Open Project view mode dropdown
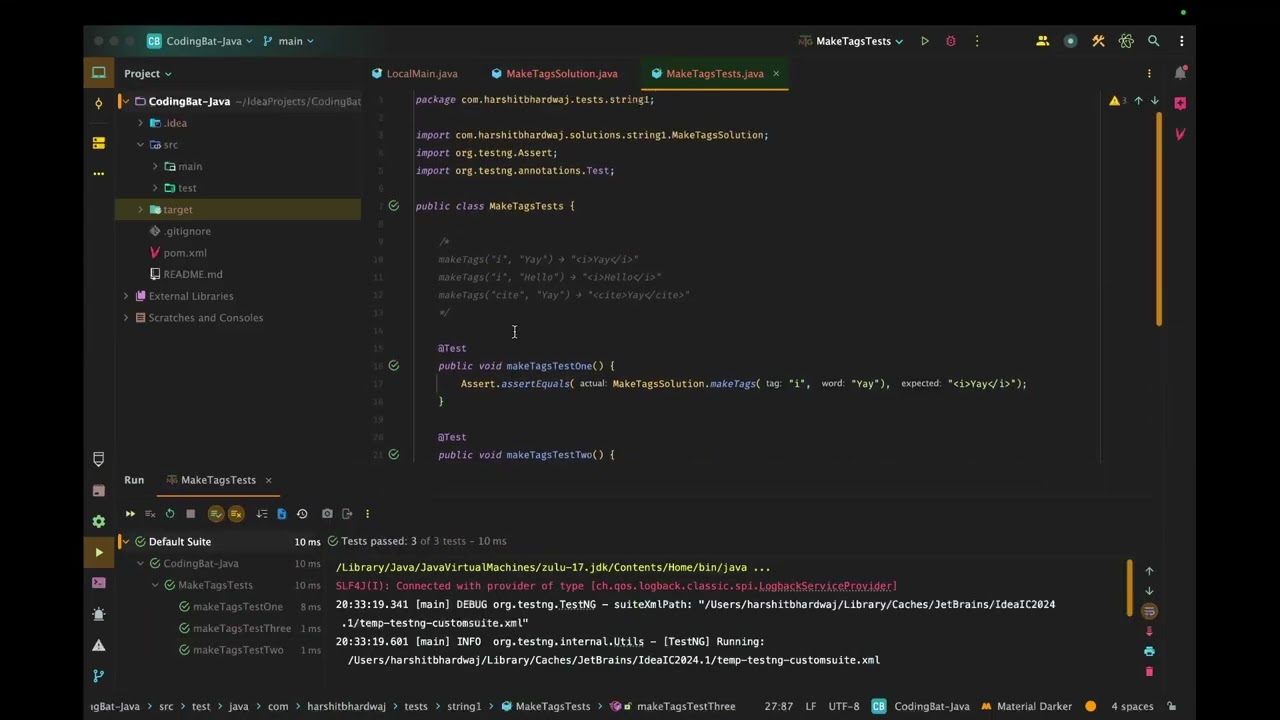The width and height of the screenshot is (1280, 720). [148, 73]
